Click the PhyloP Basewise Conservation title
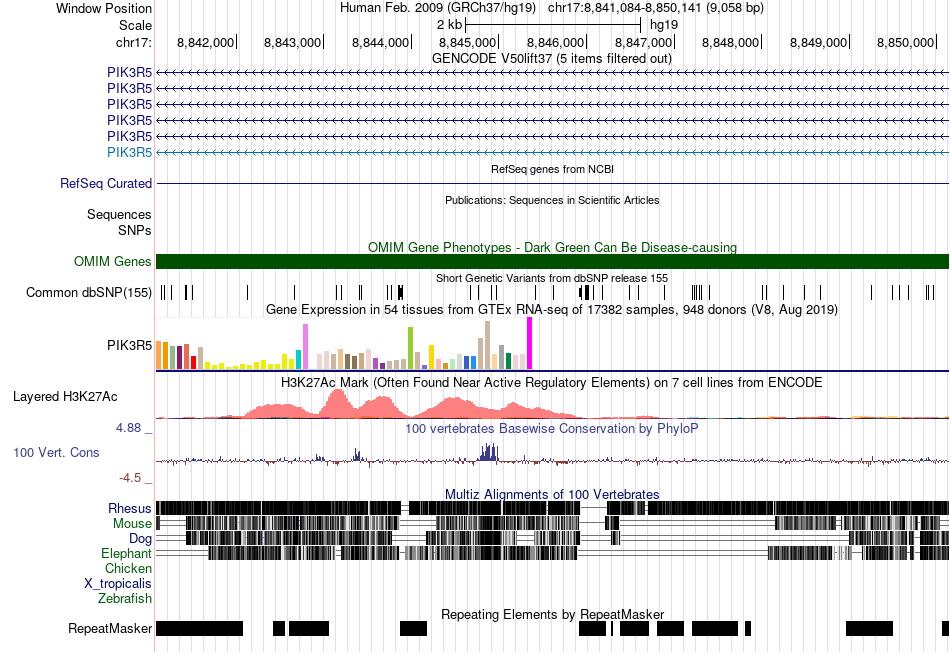 point(552,428)
